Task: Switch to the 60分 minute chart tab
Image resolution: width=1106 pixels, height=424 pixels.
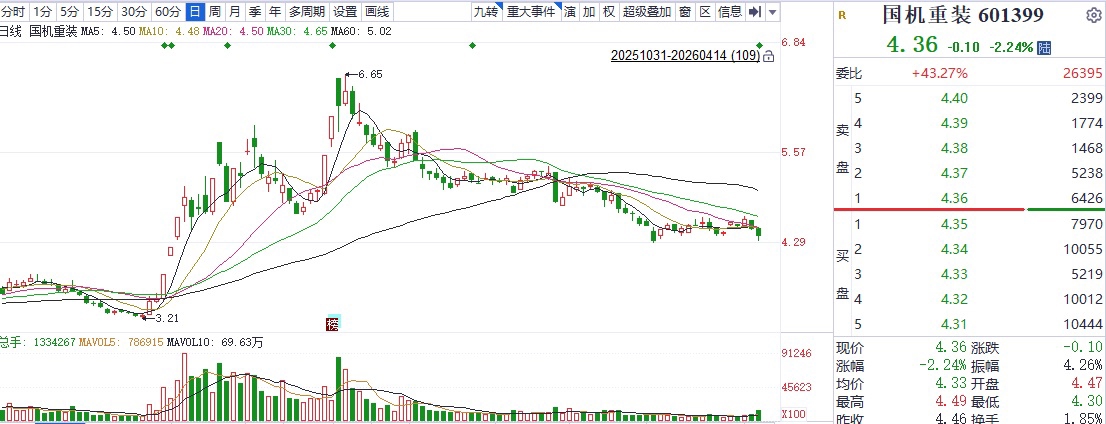Action: (168, 12)
